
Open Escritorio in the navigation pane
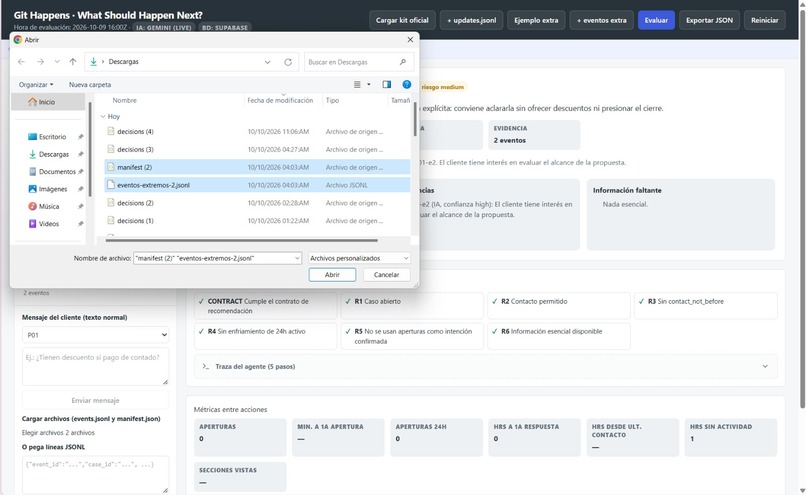(x=52, y=137)
